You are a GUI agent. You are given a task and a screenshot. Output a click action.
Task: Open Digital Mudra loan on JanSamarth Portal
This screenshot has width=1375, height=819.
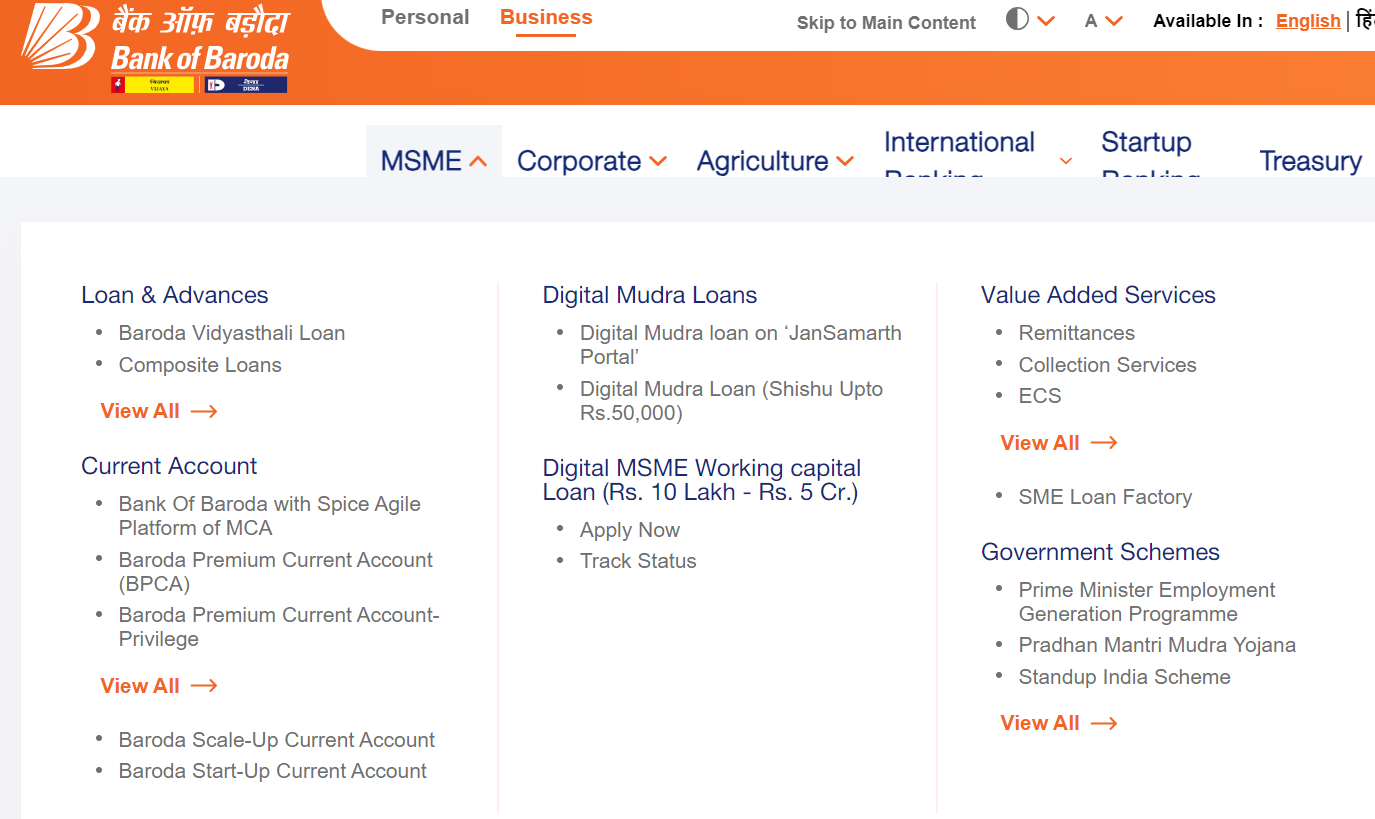pyautogui.click(x=741, y=345)
